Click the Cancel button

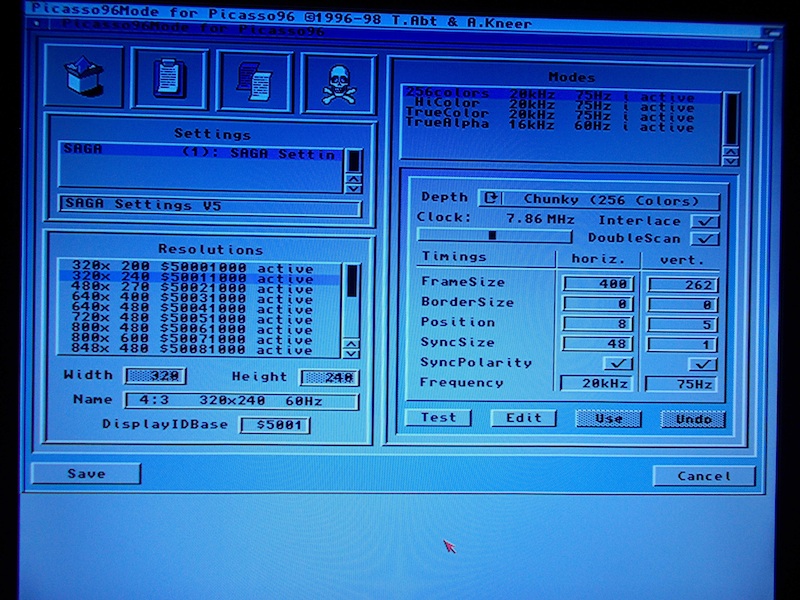coord(704,476)
